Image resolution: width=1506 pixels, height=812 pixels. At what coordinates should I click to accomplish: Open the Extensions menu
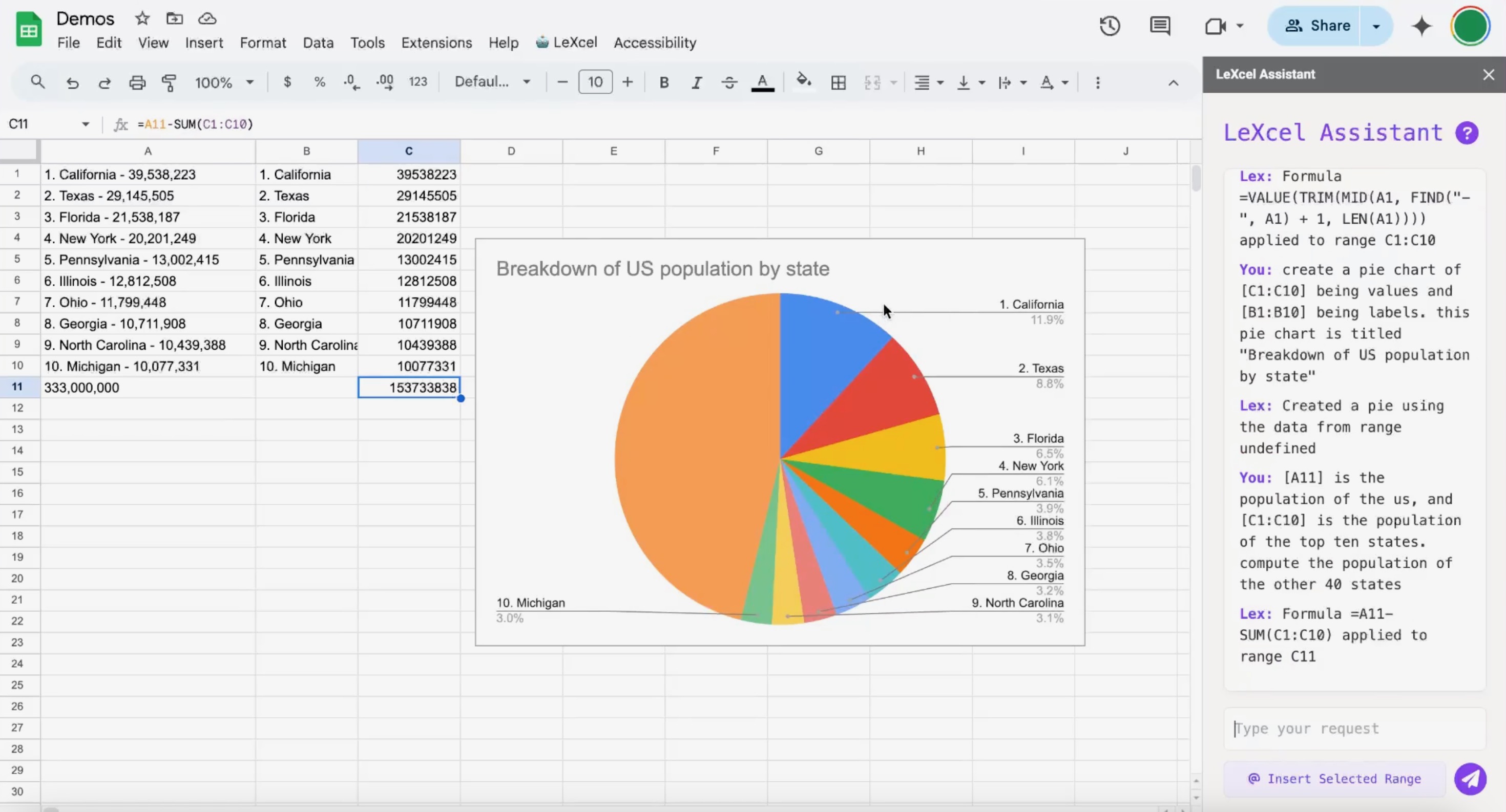point(436,42)
